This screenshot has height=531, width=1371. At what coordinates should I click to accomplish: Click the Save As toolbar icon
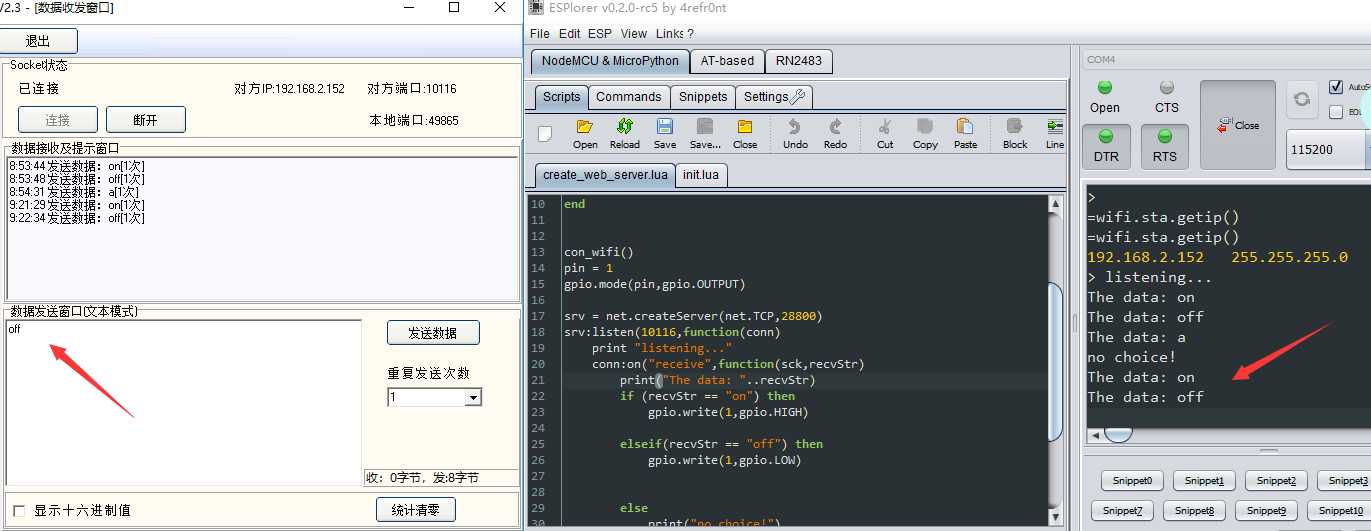(x=705, y=133)
